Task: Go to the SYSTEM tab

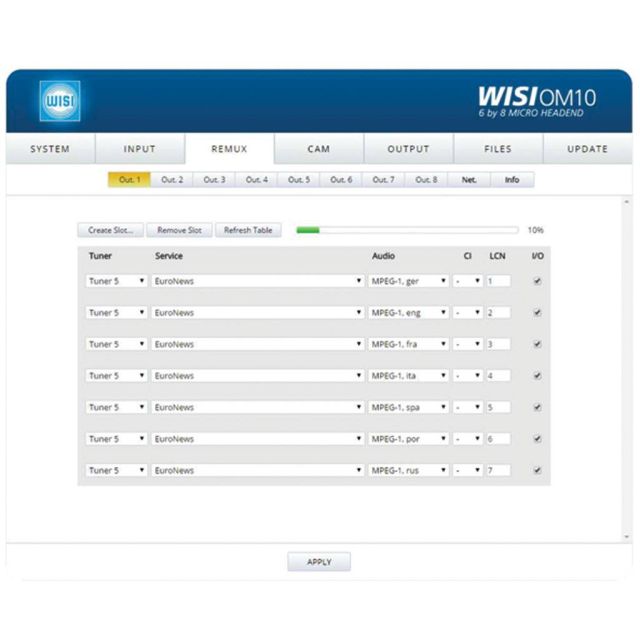Action: tap(50, 149)
